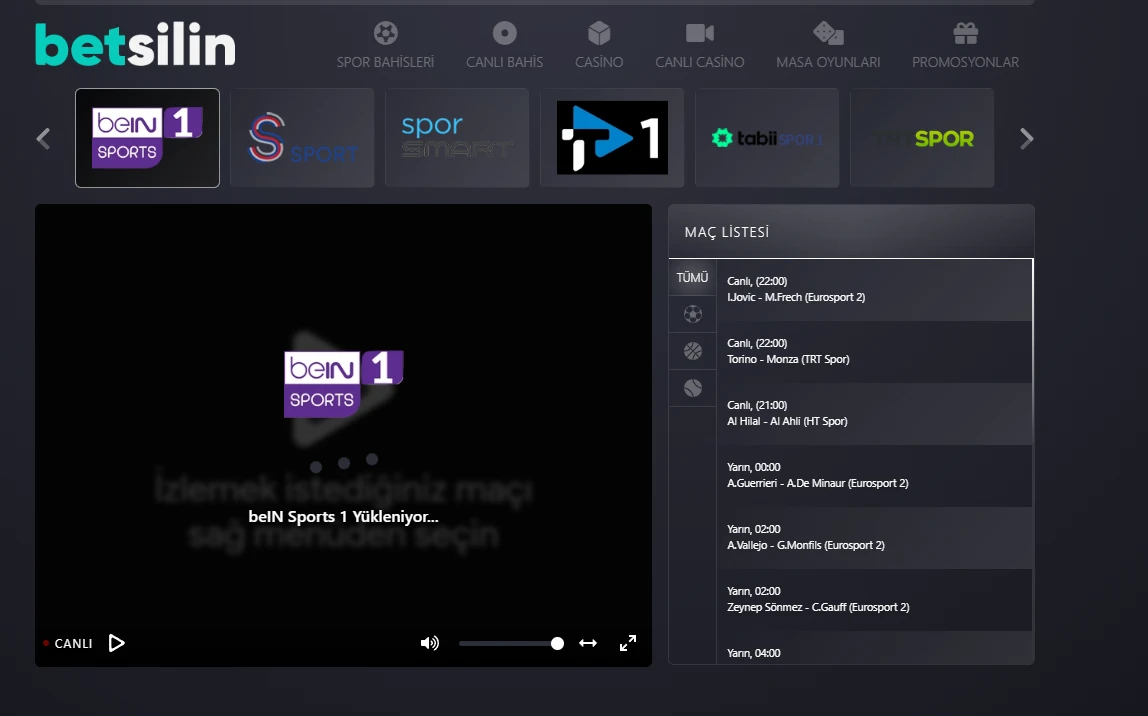
Task: Click the match list scrollbar
Action: [x=1032, y=351]
